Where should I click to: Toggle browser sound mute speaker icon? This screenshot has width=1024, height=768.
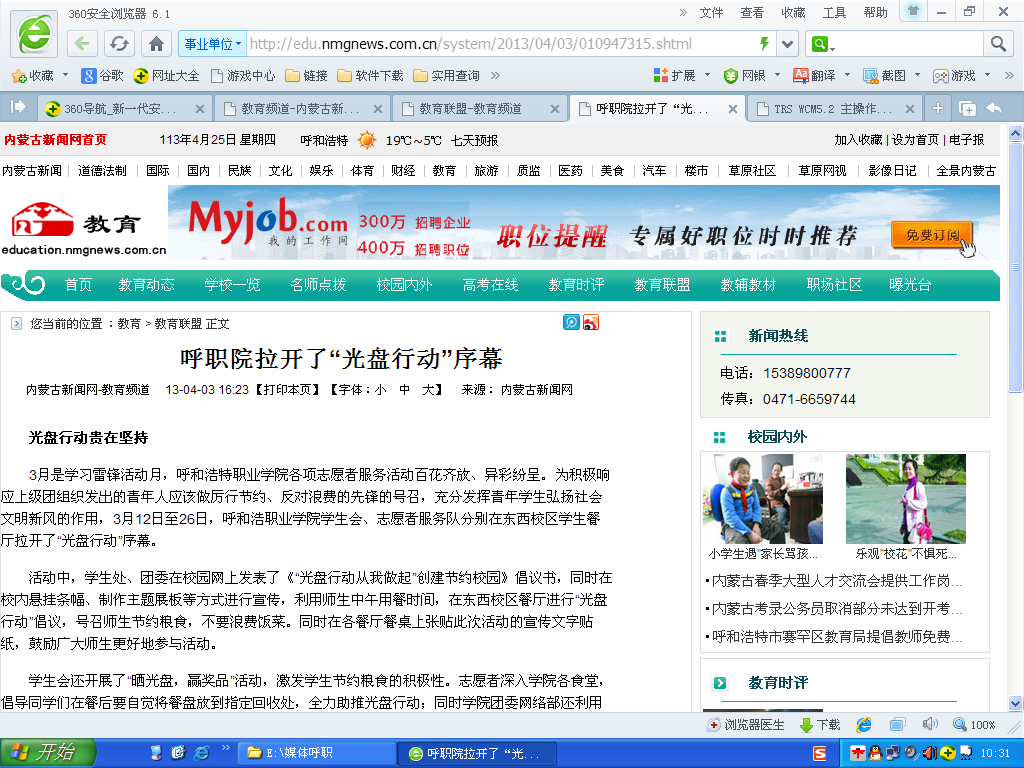(929, 724)
